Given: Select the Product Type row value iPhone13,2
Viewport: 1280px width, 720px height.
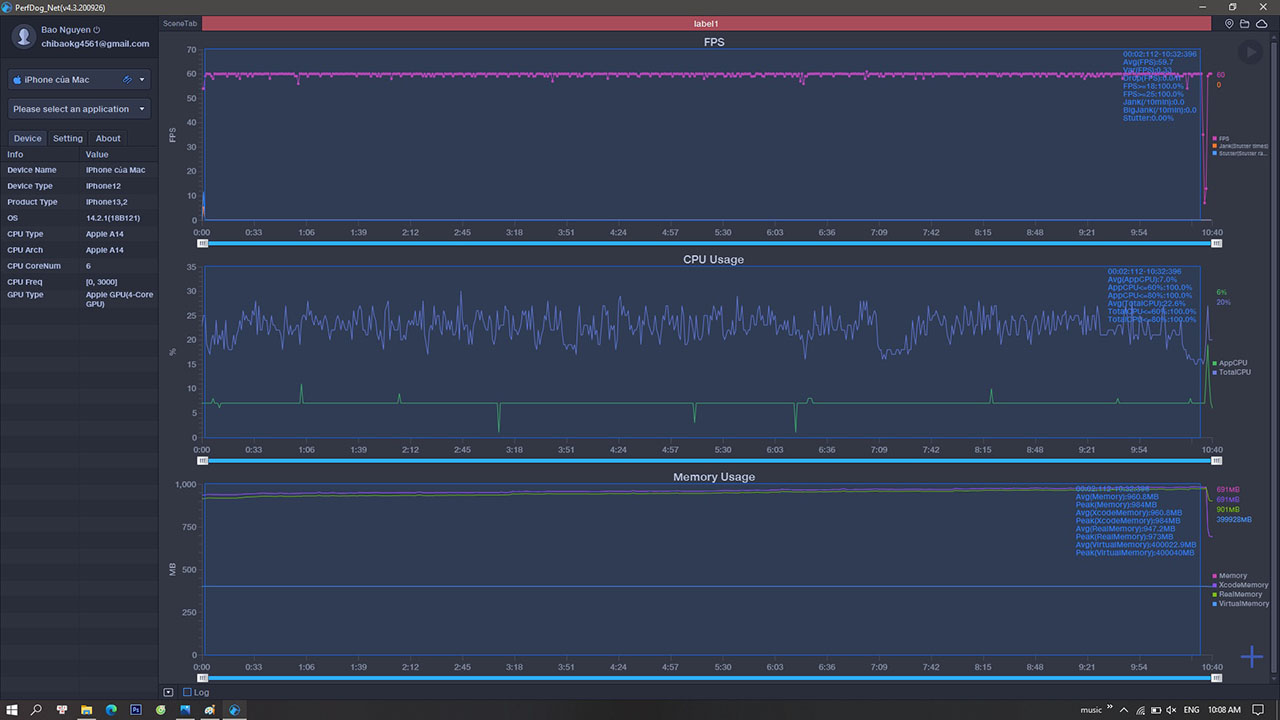Looking at the screenshot, I should [x=107, y=202].
